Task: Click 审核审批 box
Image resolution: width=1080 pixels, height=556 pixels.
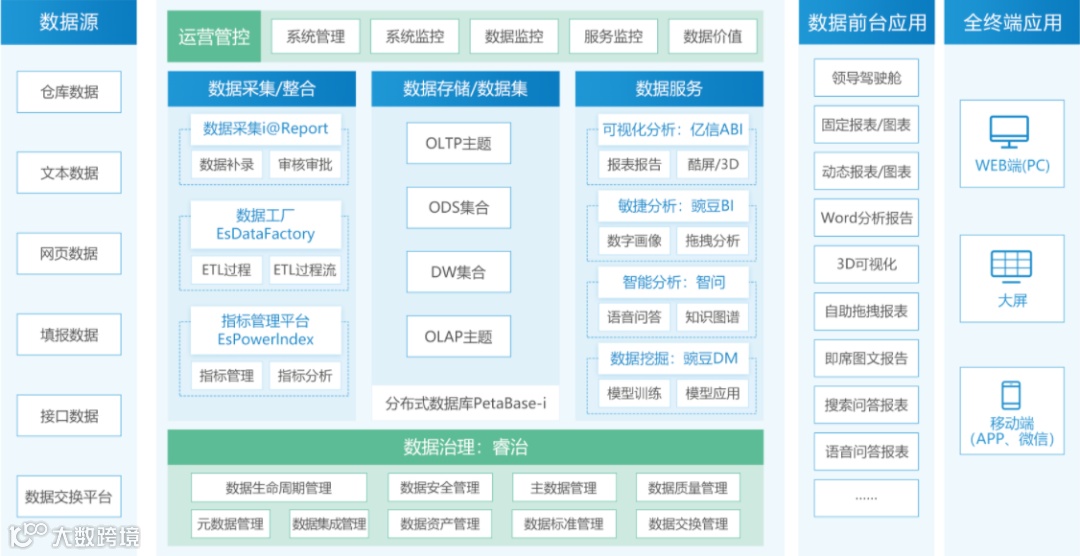Action: pyautogui.click(x=305, y=165)
